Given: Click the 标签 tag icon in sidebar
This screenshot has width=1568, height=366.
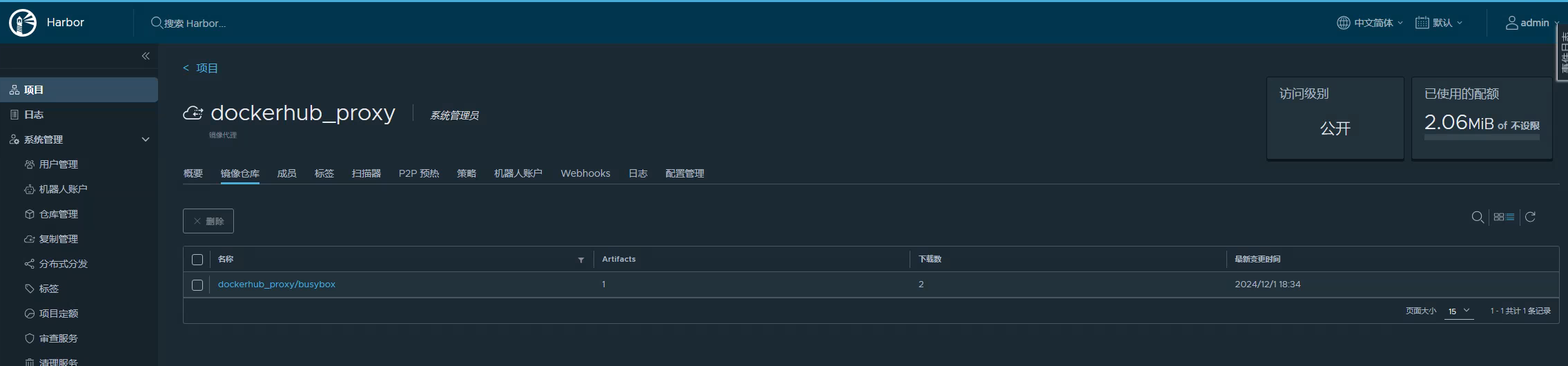Looking at the screenshot, I should (x=30, y=289).
